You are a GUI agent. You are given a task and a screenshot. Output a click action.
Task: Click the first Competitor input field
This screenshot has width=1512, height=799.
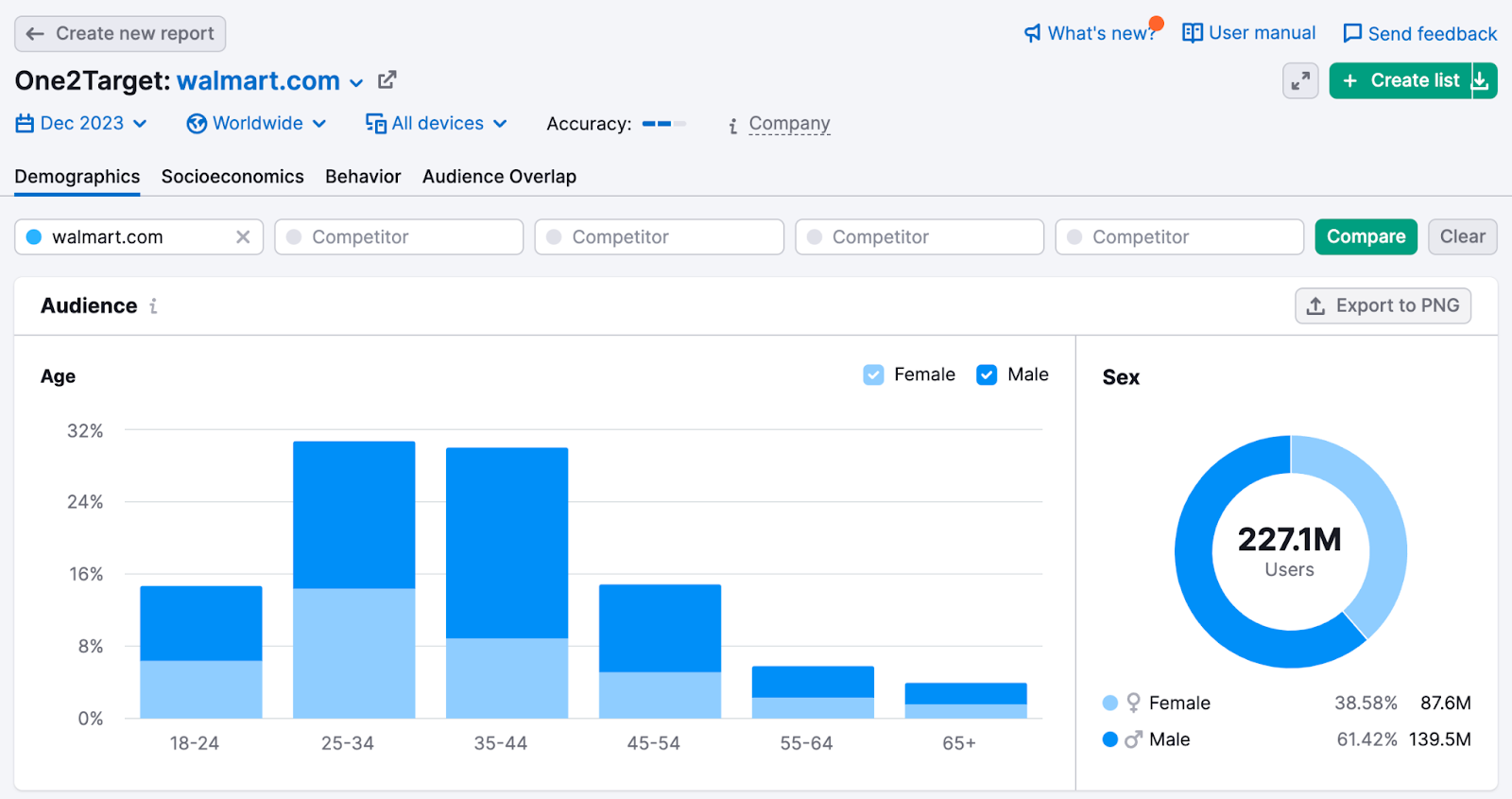coord(399,237)
